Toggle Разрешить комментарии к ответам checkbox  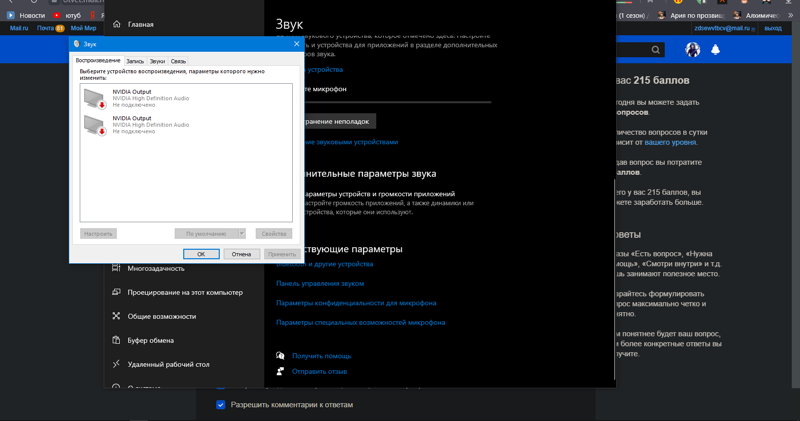tap(220, 405)
